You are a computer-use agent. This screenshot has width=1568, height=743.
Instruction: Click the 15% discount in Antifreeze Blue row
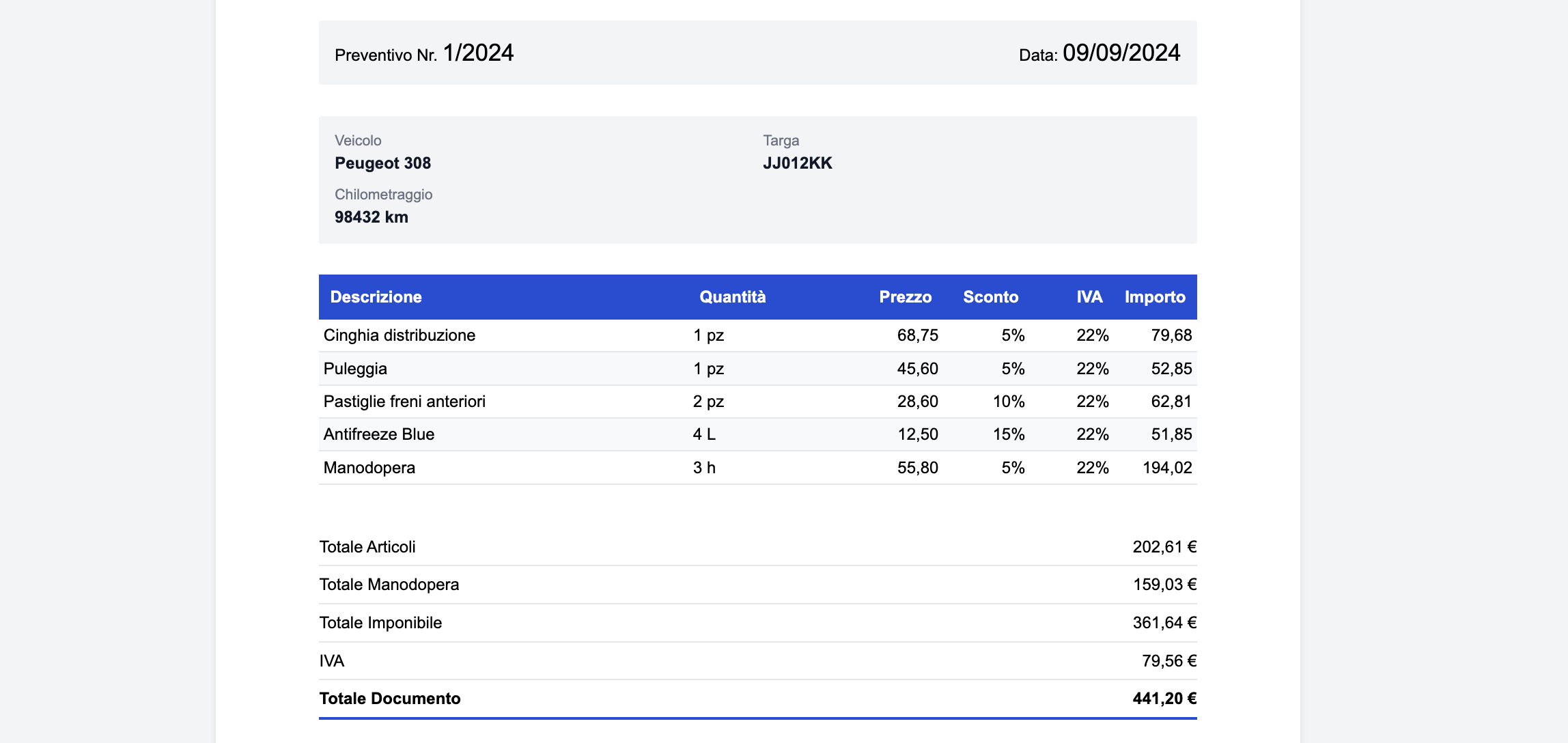1009,434
